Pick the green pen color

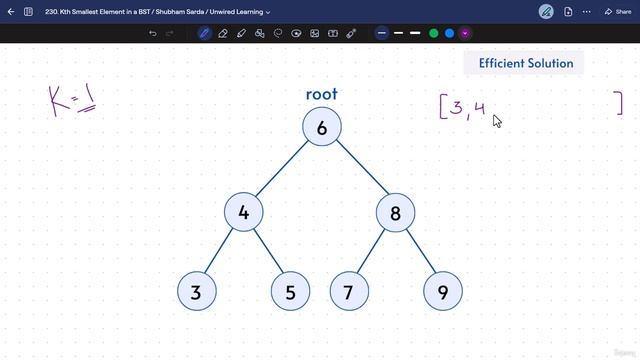(x=433, y=33)
